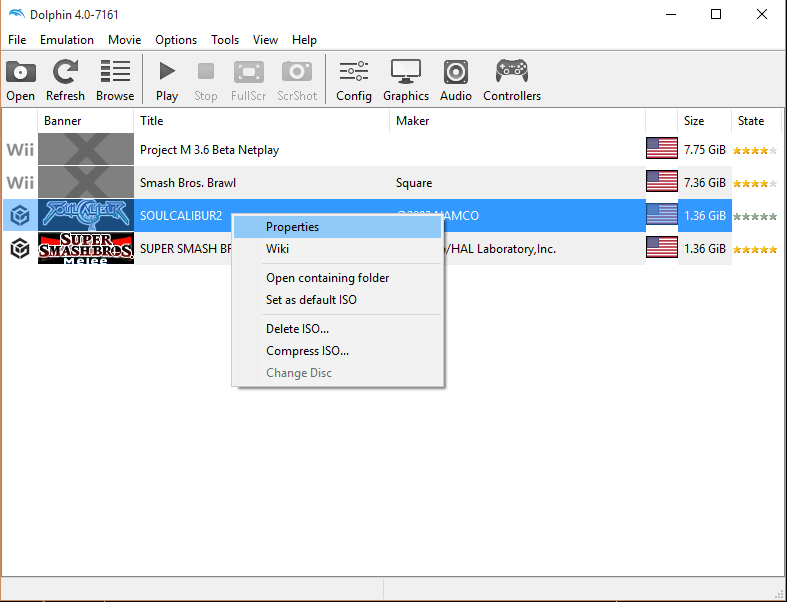Viewport: 787px width, 602px height.
Task: Click star rating of Project M row
Action: point(755,151)
